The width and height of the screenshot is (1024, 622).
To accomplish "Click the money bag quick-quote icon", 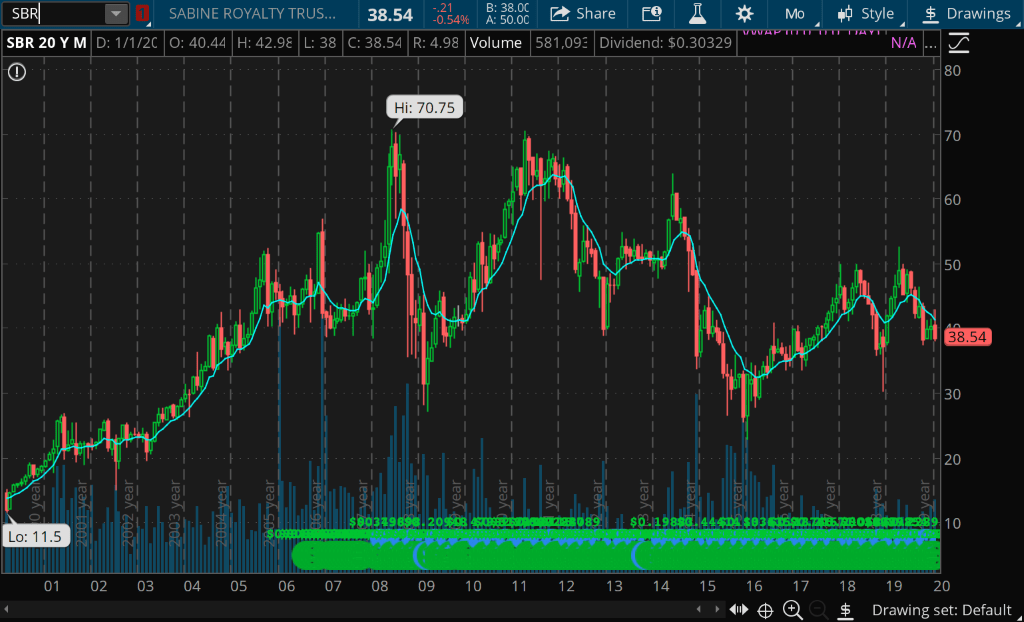I will click(651, 14).
